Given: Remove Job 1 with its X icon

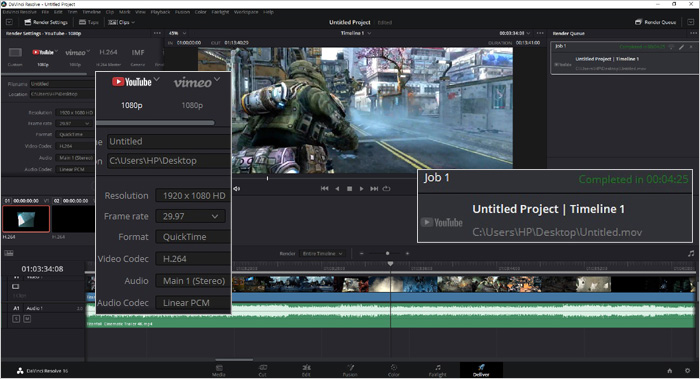Looking at the screenshot, I should [x=691, y=46].
